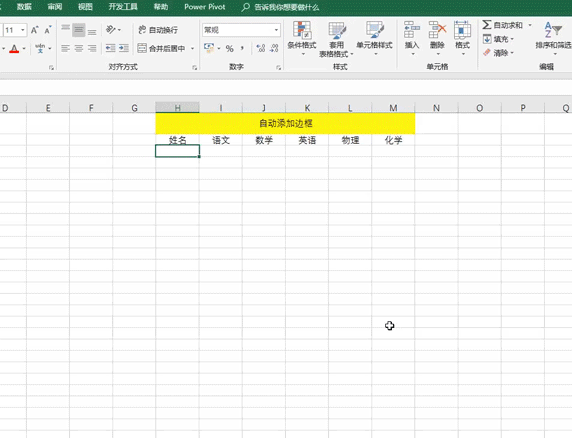Viewport: 572px width, 438px height.
Task: Expand the font size 11 dropdown
Action: click(x=23, y=30)
